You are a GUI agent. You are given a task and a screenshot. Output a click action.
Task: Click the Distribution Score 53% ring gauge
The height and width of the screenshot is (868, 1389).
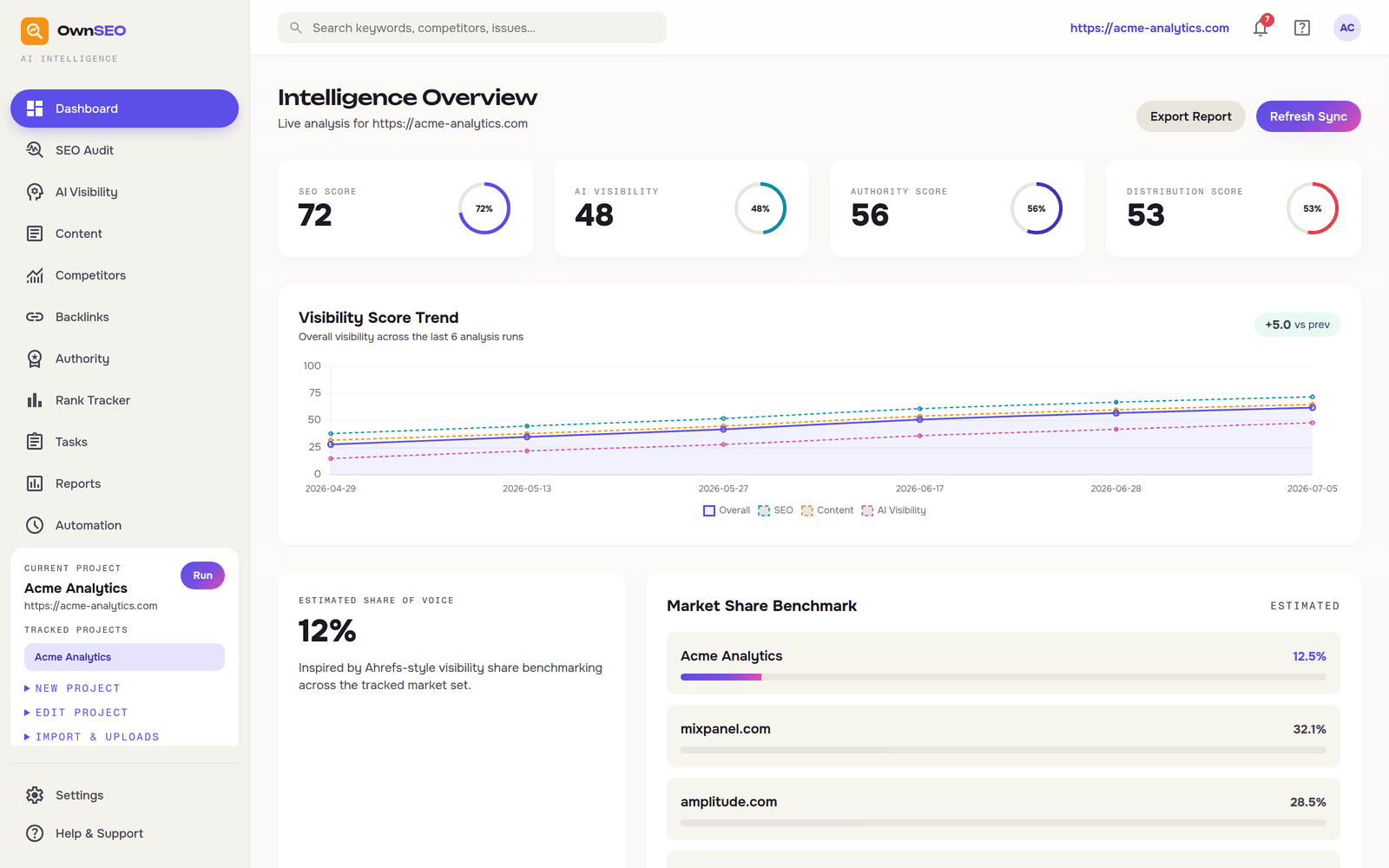tap(1313, 208)
